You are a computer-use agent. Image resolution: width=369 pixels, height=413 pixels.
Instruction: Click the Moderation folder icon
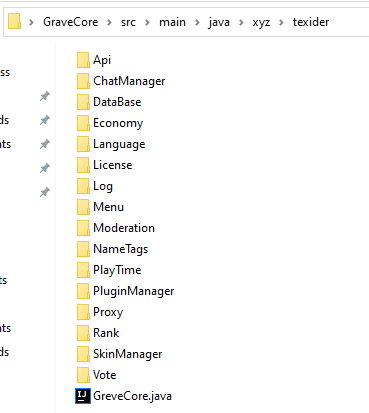[83, 228]
